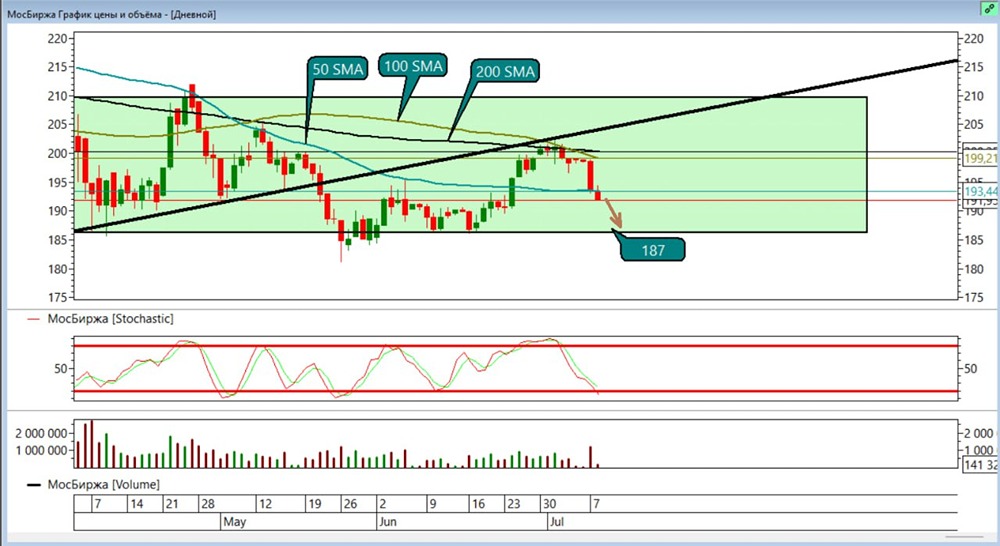Viewport: 1000px width, 546px height.
Task: Click the 190 value on left price axis
Action: (x=57, y=211)
